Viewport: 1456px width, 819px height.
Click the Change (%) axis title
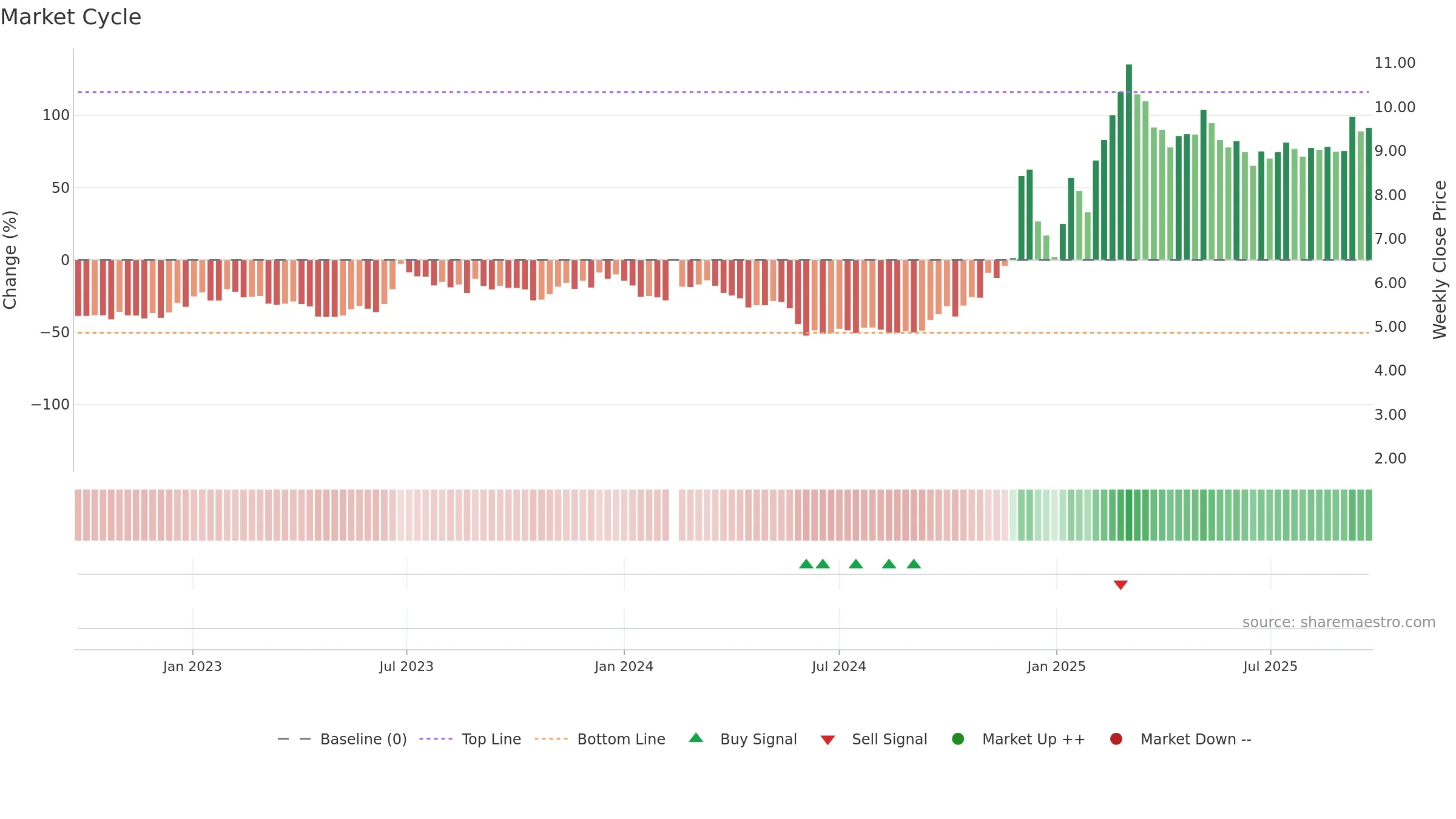tap(10, 260)
